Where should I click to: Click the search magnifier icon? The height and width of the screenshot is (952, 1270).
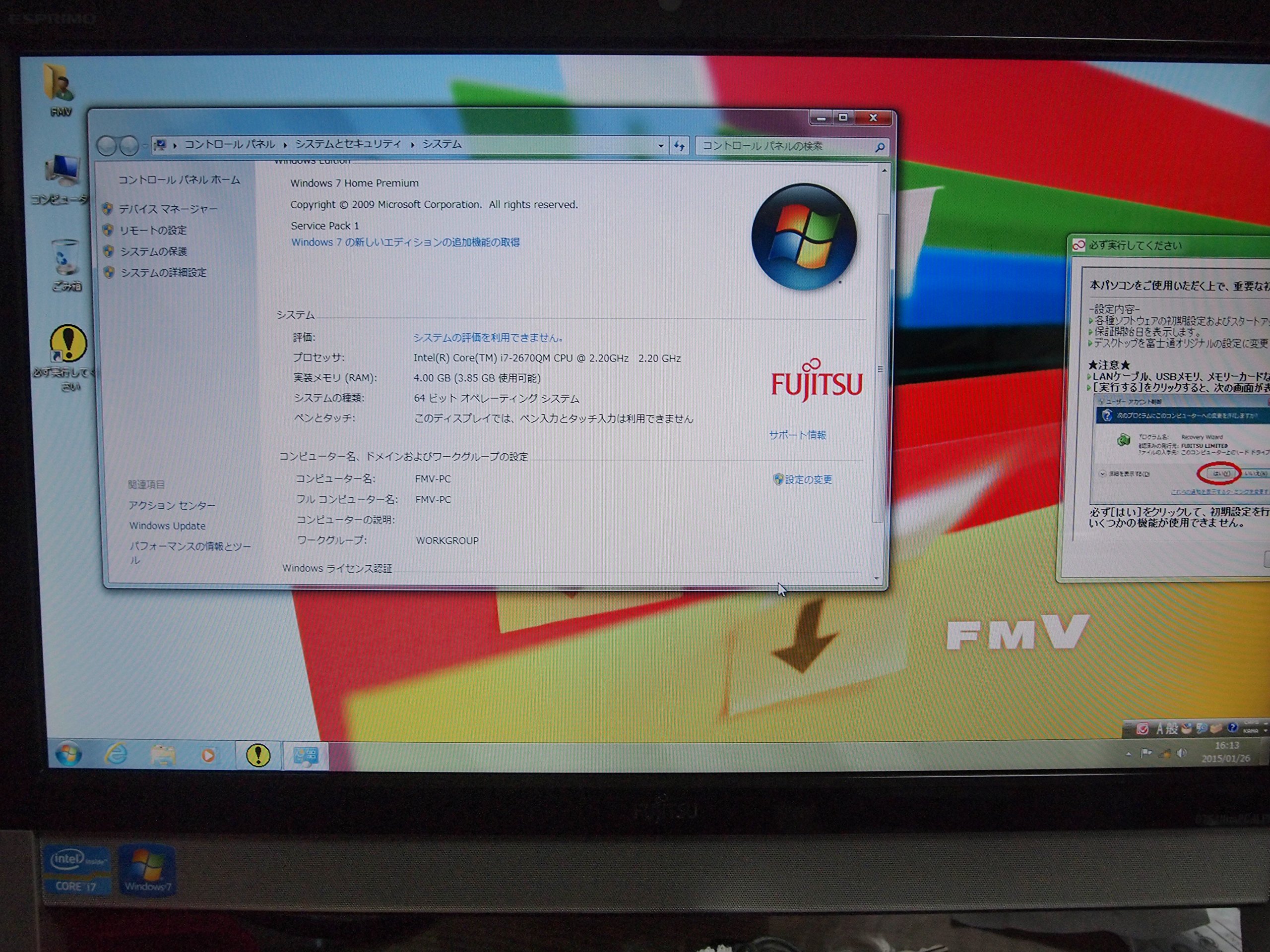[879, 147]
